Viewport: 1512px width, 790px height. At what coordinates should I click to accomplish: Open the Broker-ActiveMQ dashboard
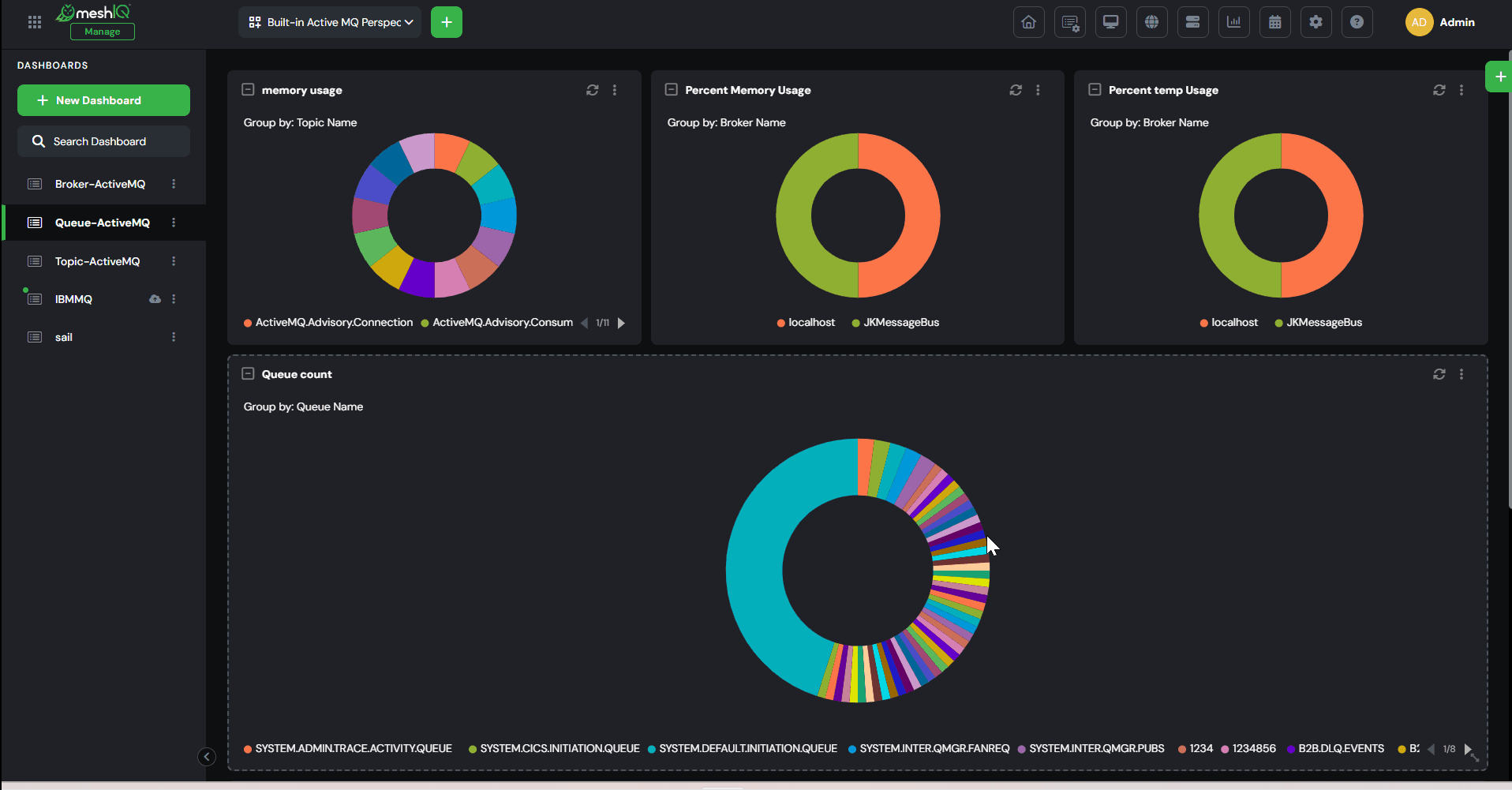click(x=100, y=184)
